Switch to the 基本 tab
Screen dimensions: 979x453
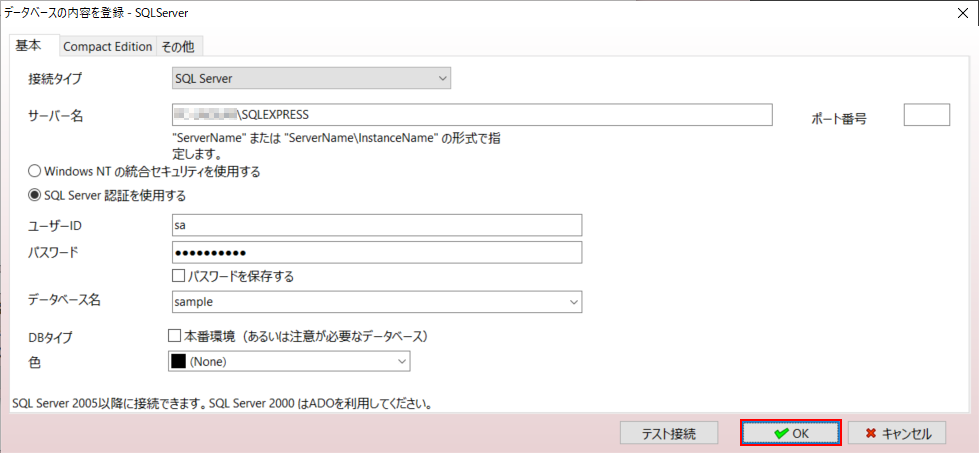31,45
